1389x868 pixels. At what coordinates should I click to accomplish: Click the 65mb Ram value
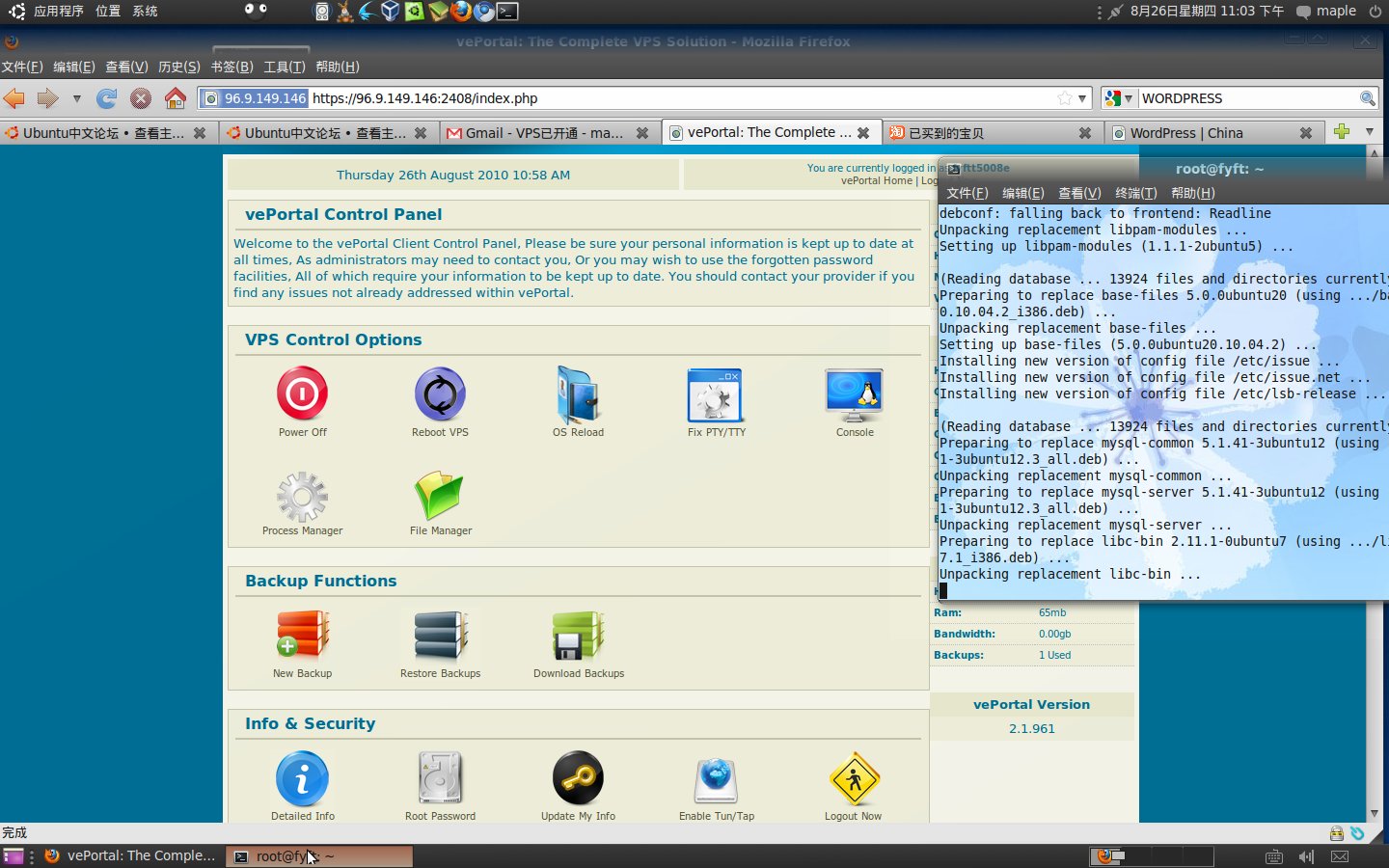(1052, 612)
